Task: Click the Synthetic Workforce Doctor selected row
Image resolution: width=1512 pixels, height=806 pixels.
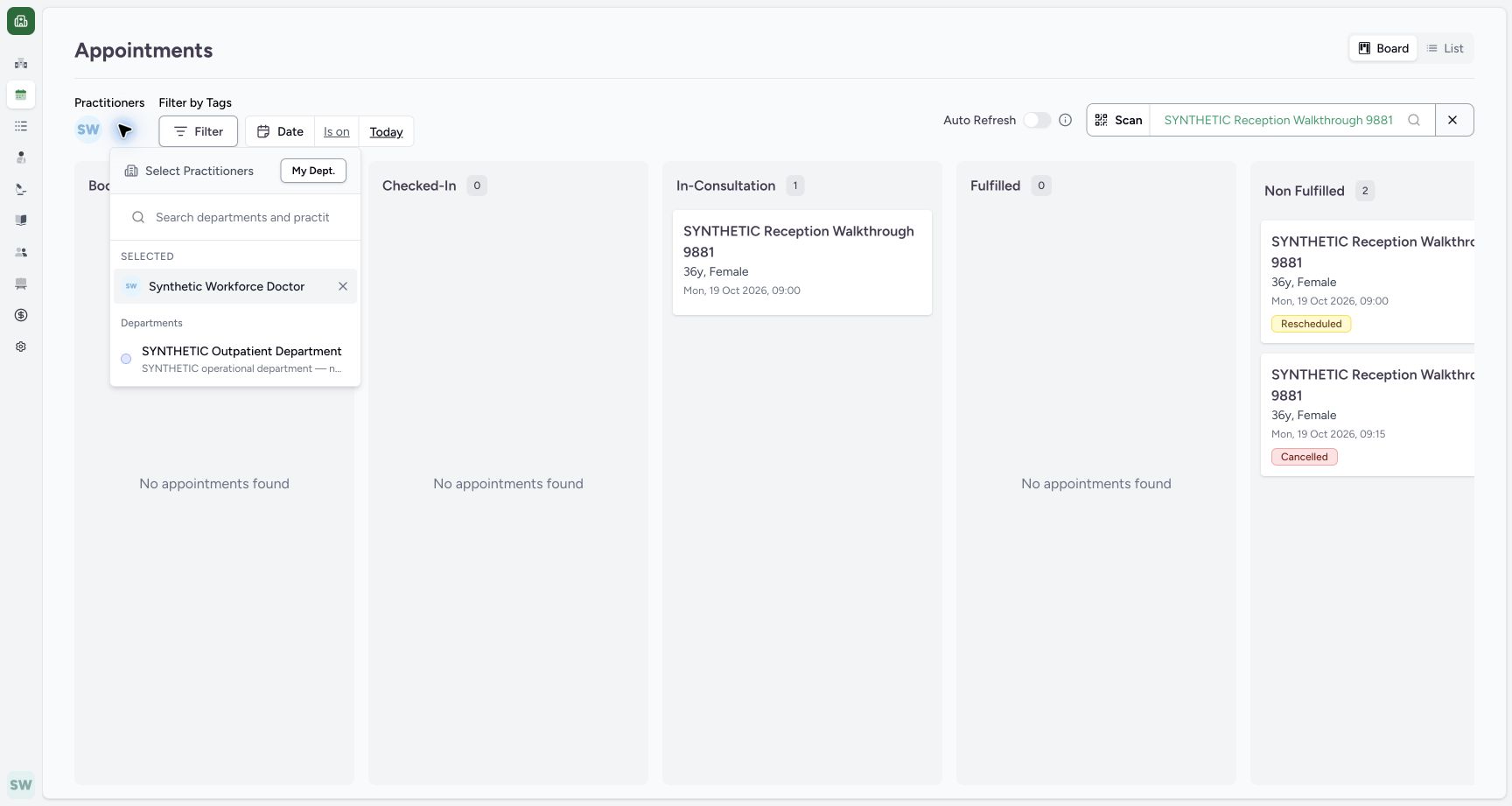Action: click(235, 286)
